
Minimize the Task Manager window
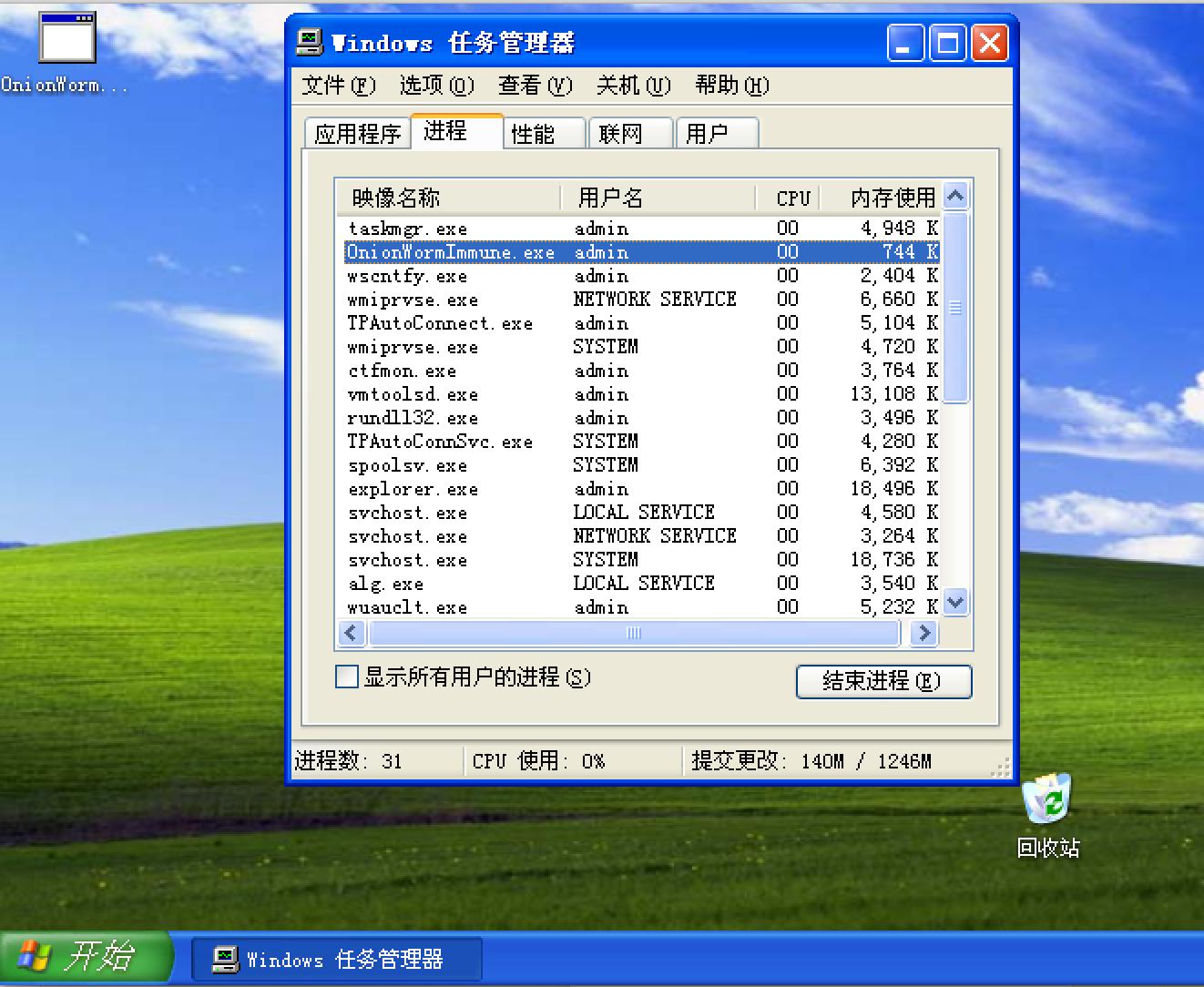(905, 43)
